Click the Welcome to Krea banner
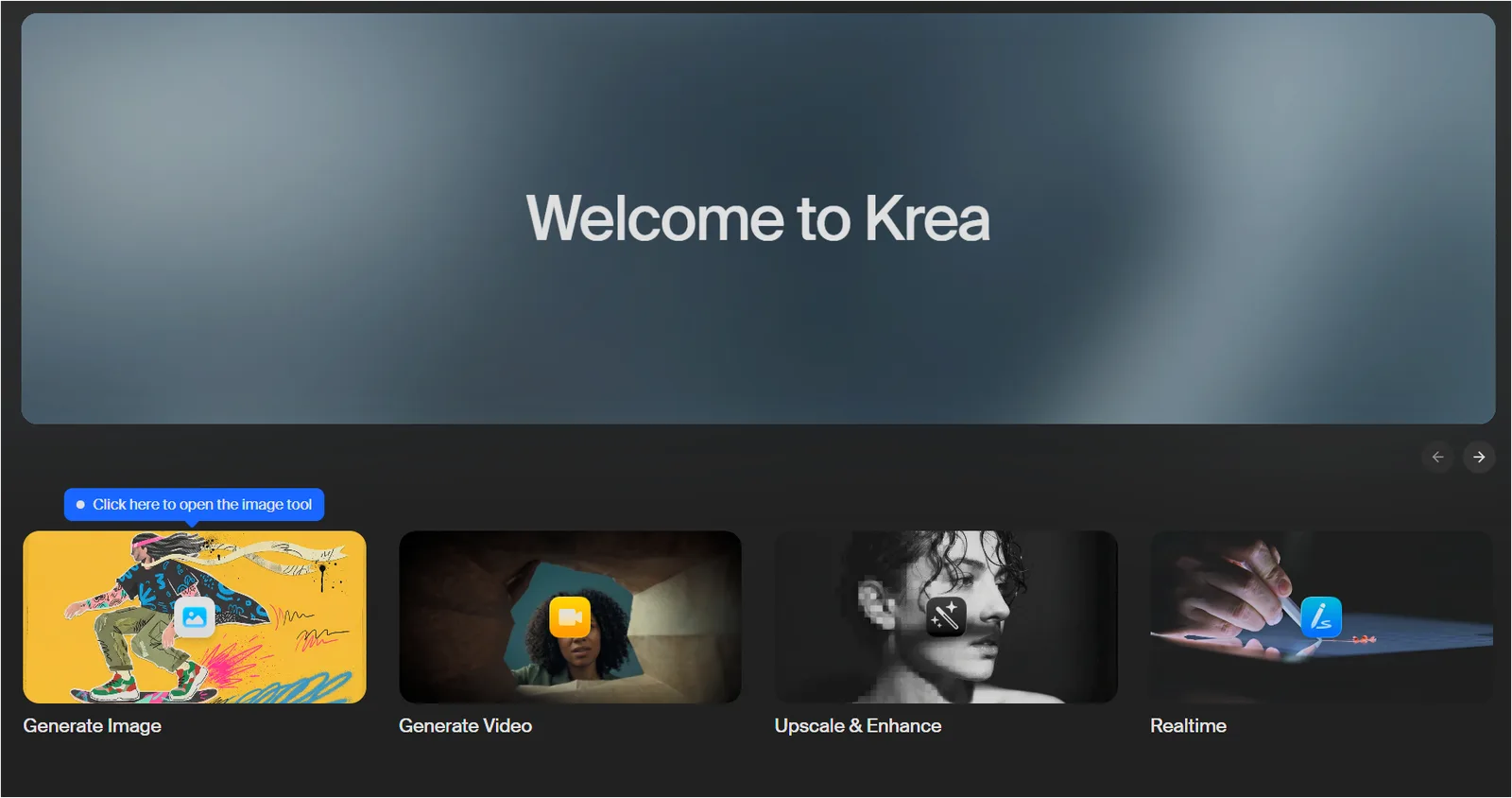This screenshot has width=1512, height=798. point(758,218)
